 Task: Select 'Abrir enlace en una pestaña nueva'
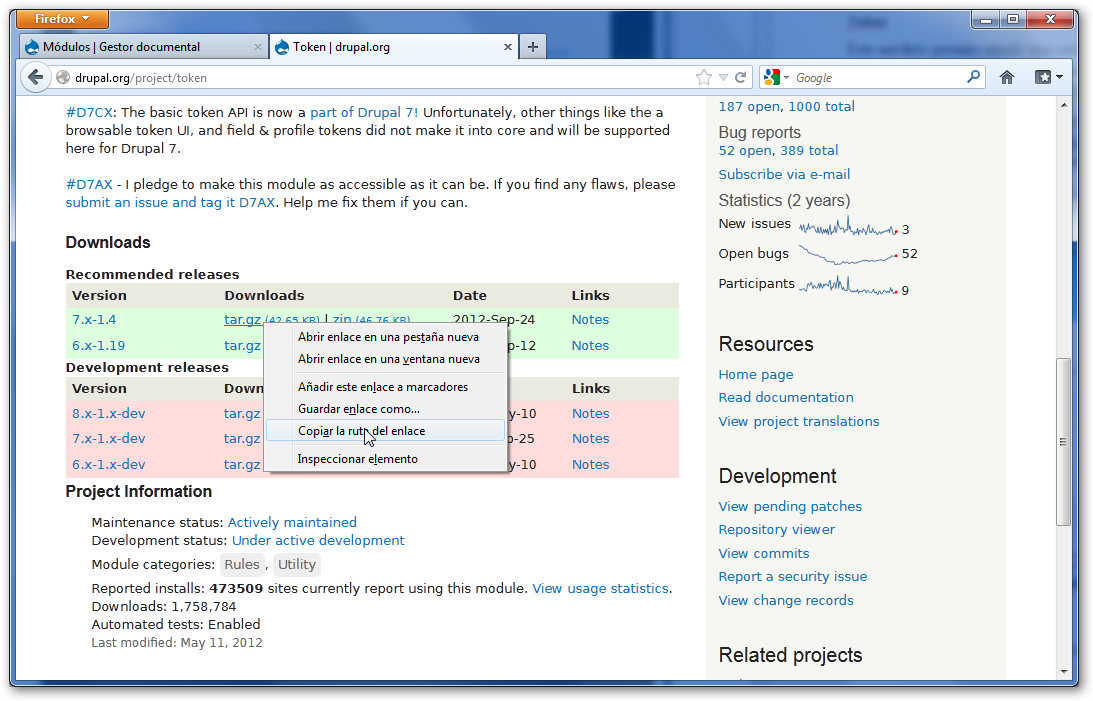click(x=388, y=337)
